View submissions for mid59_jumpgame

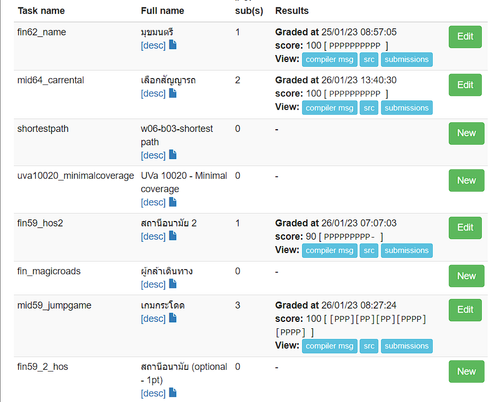coord(407,346)
